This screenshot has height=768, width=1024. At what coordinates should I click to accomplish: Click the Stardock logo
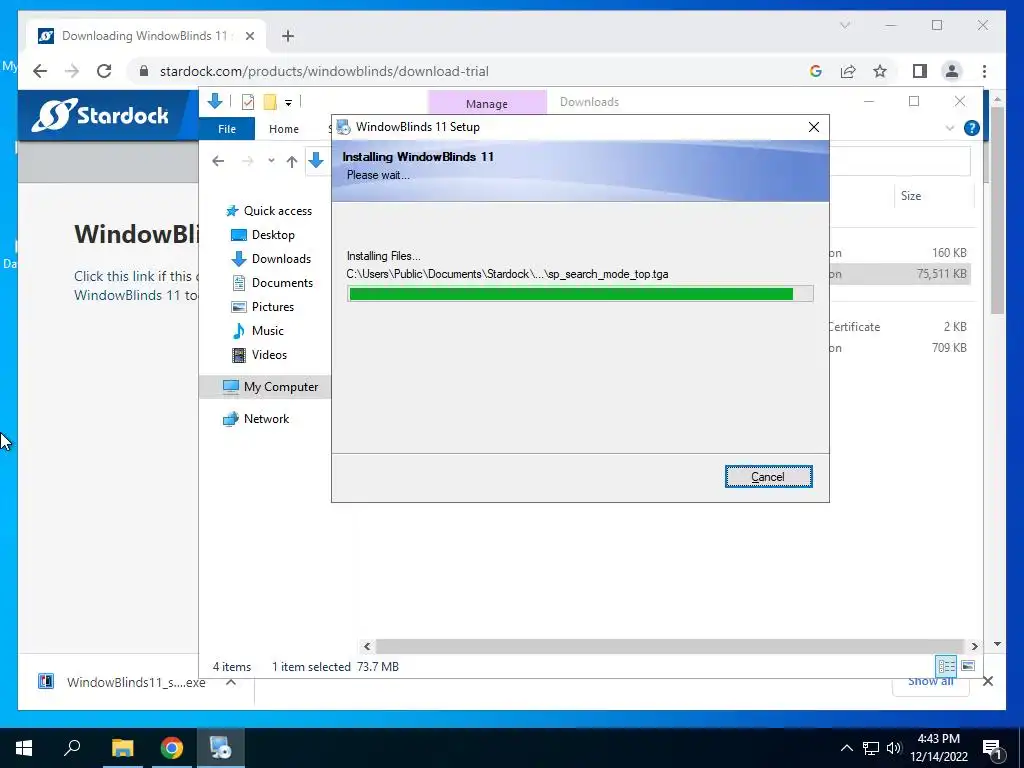[100, 116]
